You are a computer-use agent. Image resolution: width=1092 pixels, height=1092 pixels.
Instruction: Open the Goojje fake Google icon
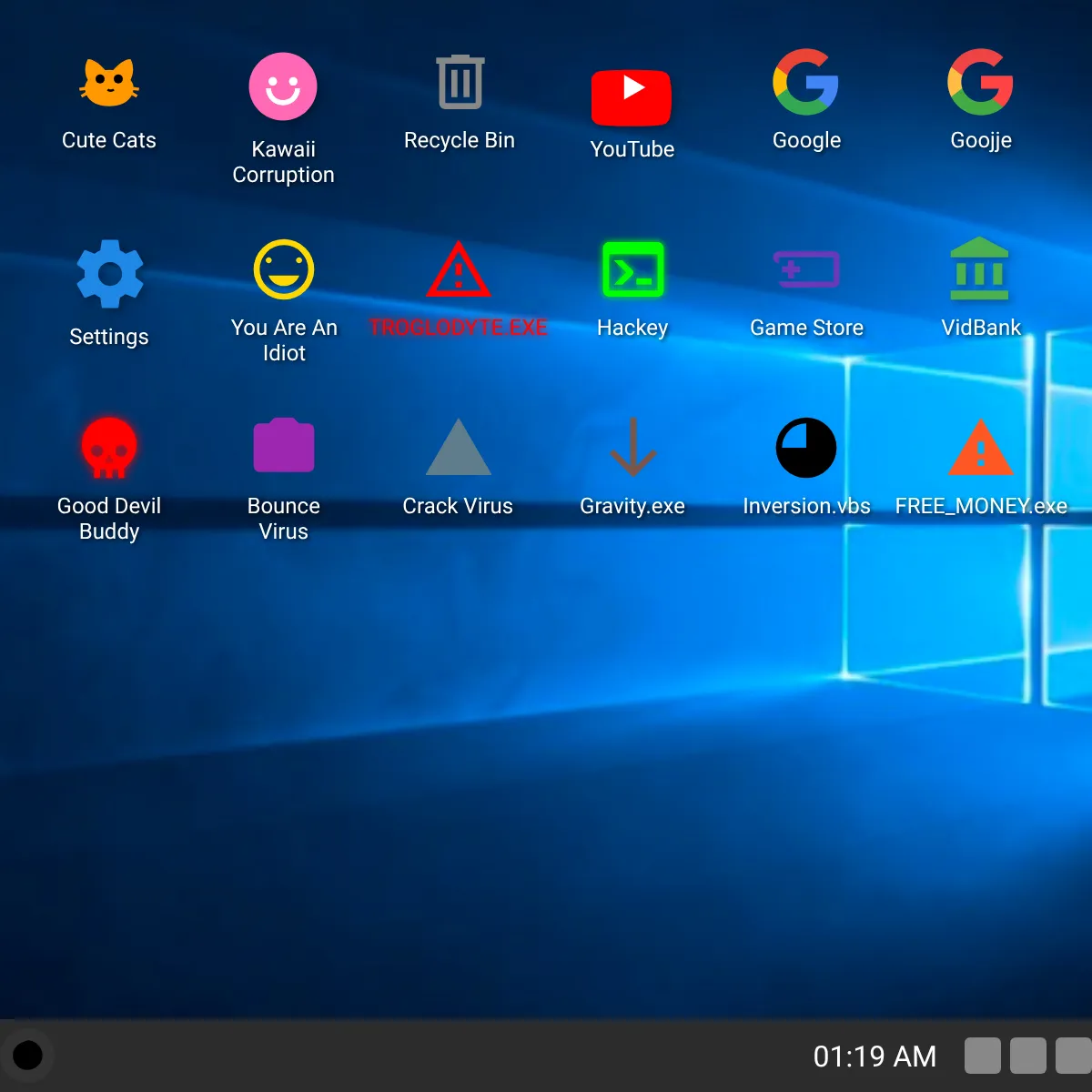(x=980, y=82)
